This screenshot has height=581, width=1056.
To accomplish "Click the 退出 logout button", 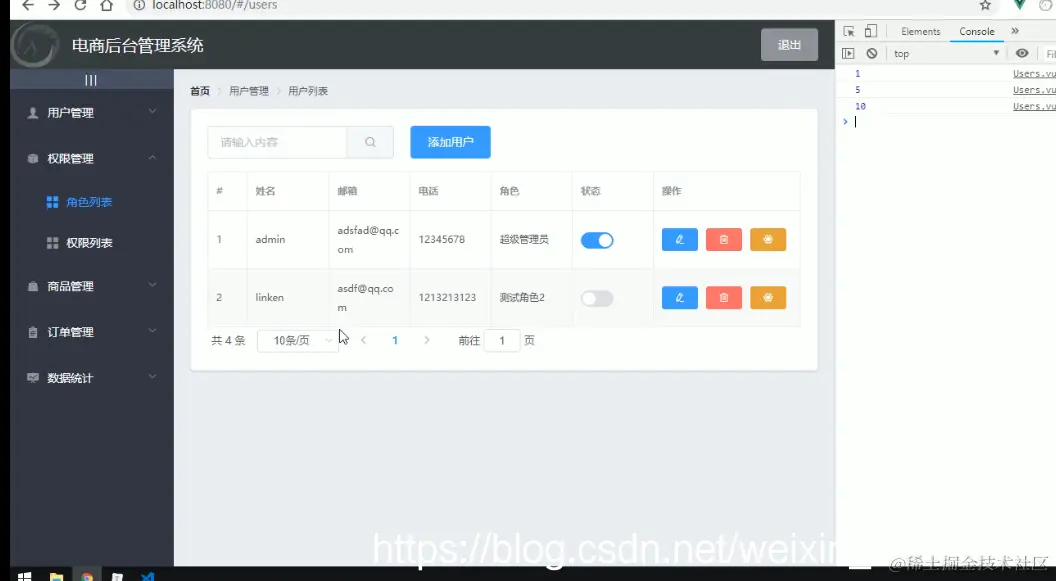I will (x=789, y=44).
